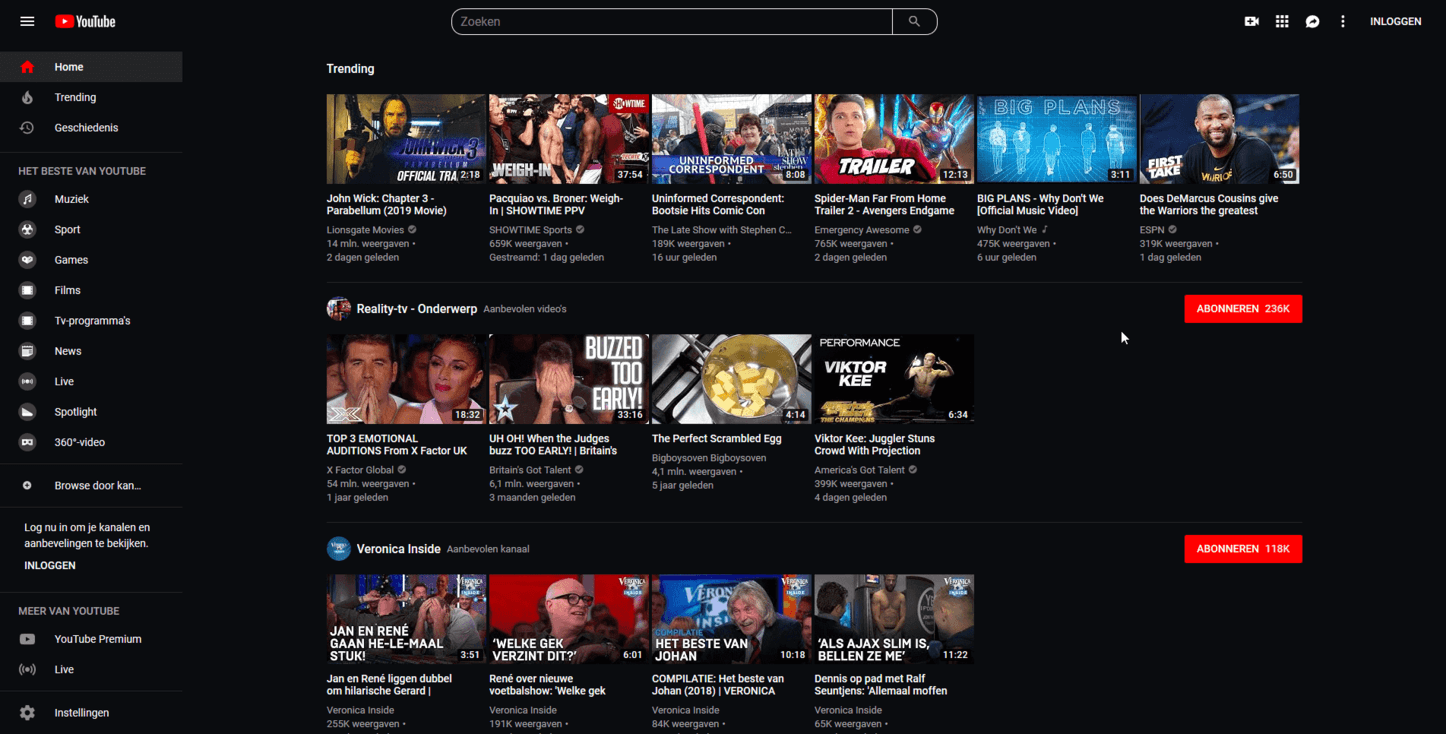Click the YouTube logo
Screen dimensions: 1446x734
[85, 21]
